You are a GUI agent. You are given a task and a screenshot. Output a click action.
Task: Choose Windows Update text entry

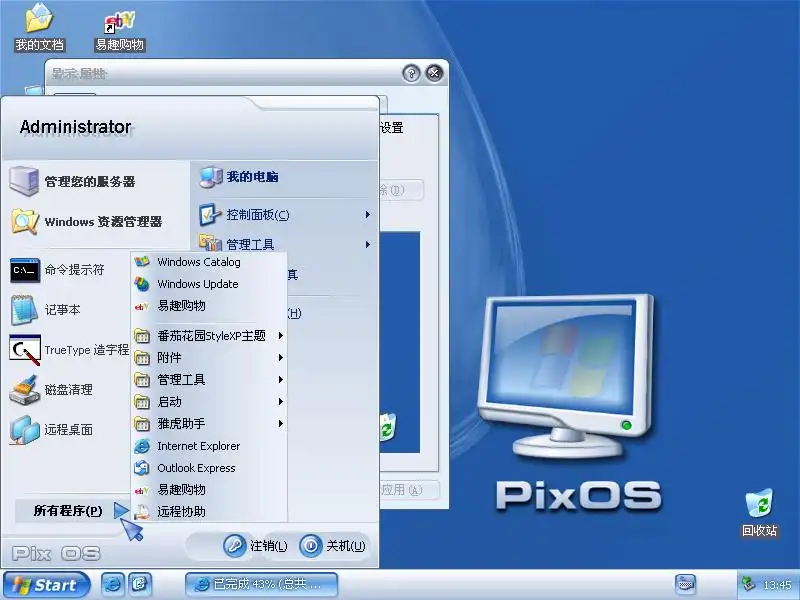(198, 284)
